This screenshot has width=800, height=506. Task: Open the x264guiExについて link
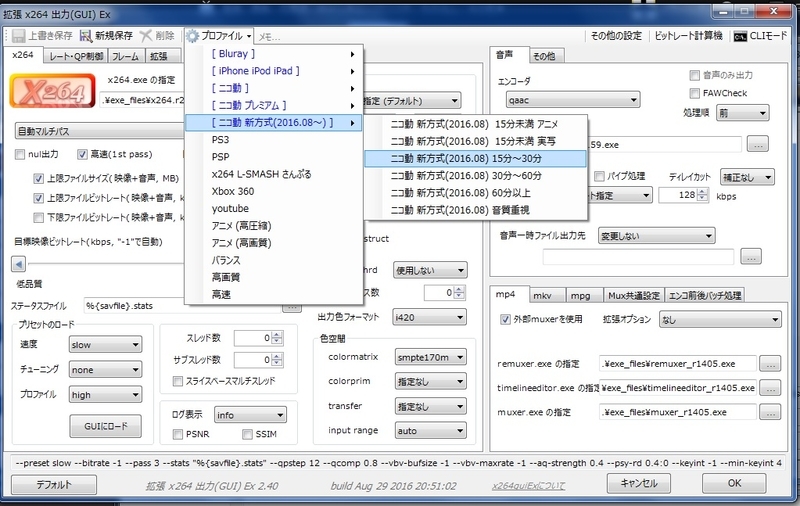pyautogui.click(x=529, y=486)
